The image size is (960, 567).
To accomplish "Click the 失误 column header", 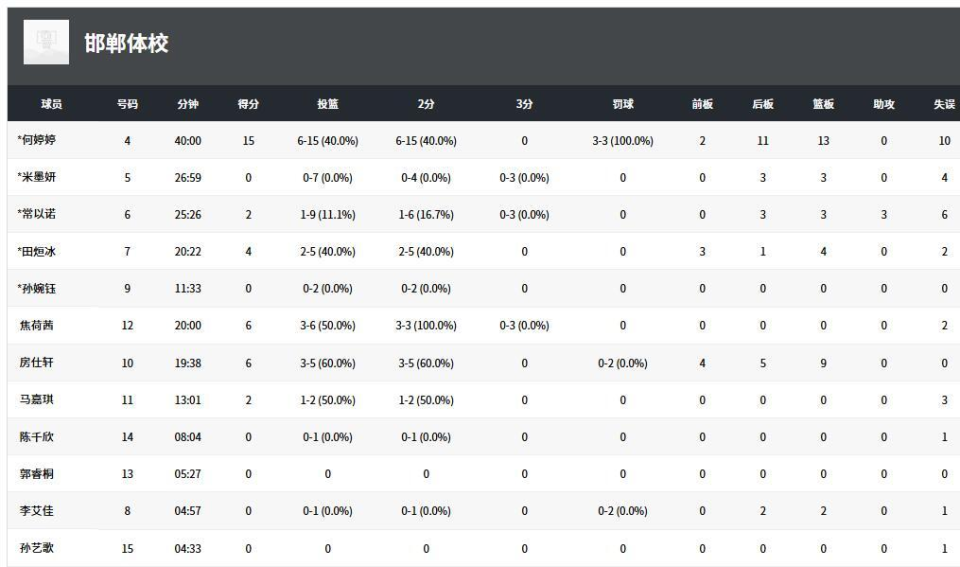I will 943,104.
